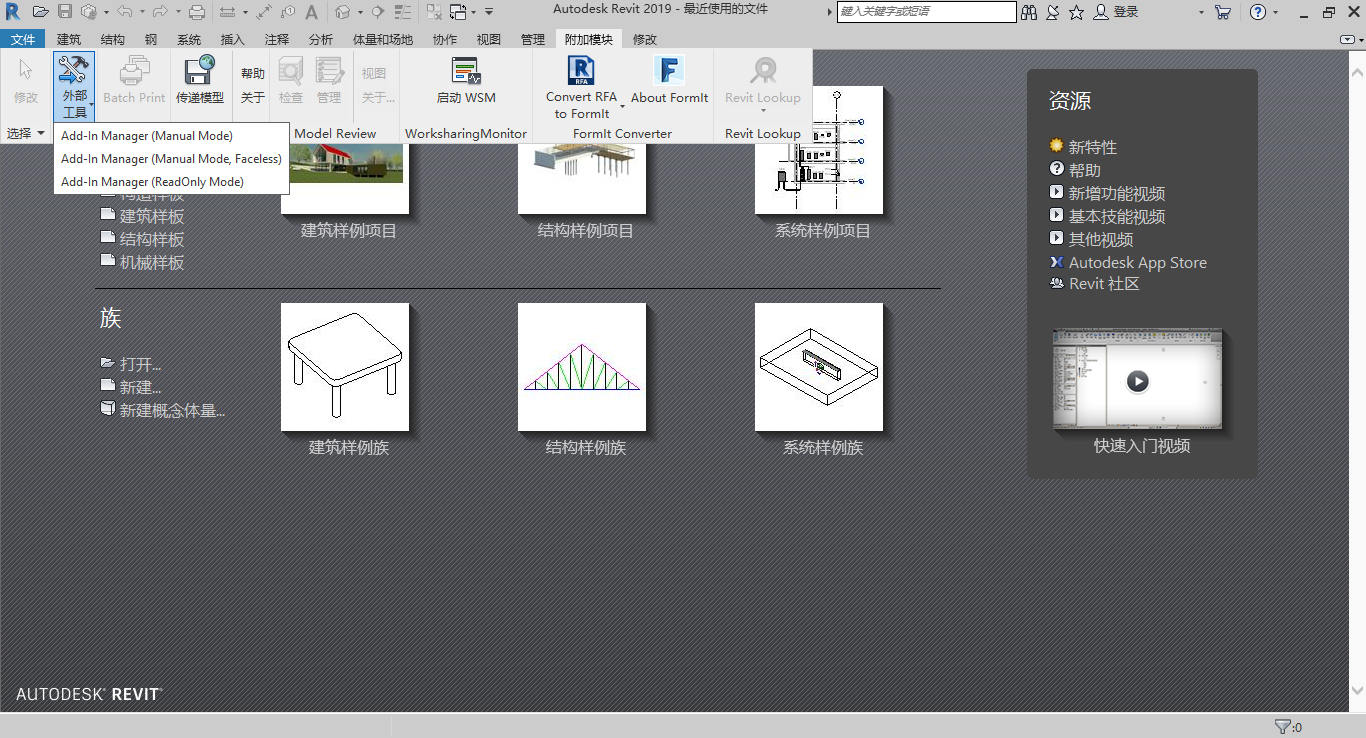The width and height of the screenshot is (1366, 738).
Task: Open the Autodesk App Store resource link
Action: coord(1137,263)
